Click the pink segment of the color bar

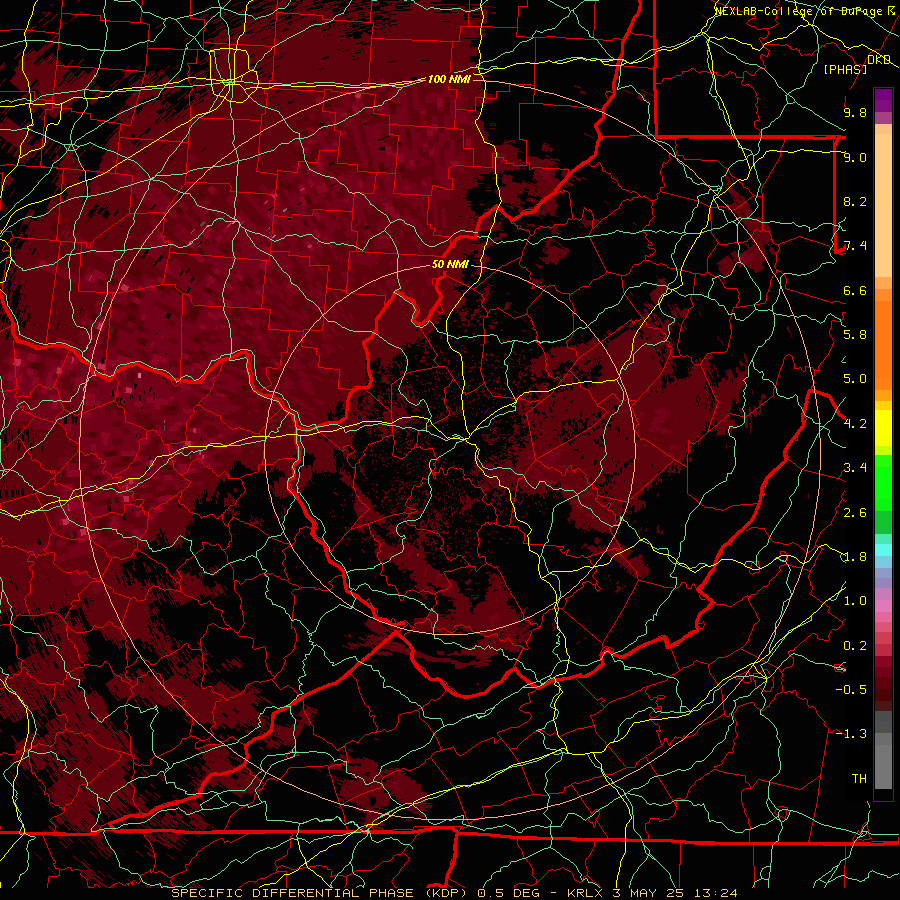(883, 606)
